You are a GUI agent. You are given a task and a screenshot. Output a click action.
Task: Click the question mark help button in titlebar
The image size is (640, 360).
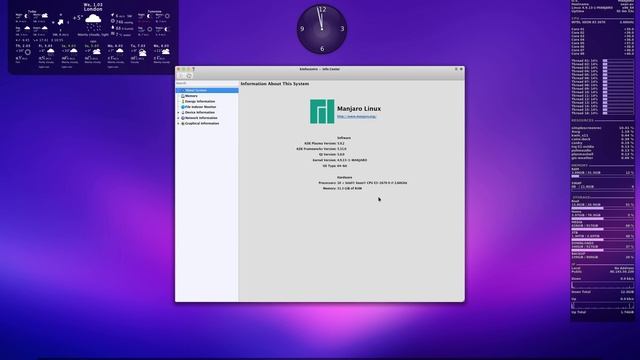click(x=193, y=69)
